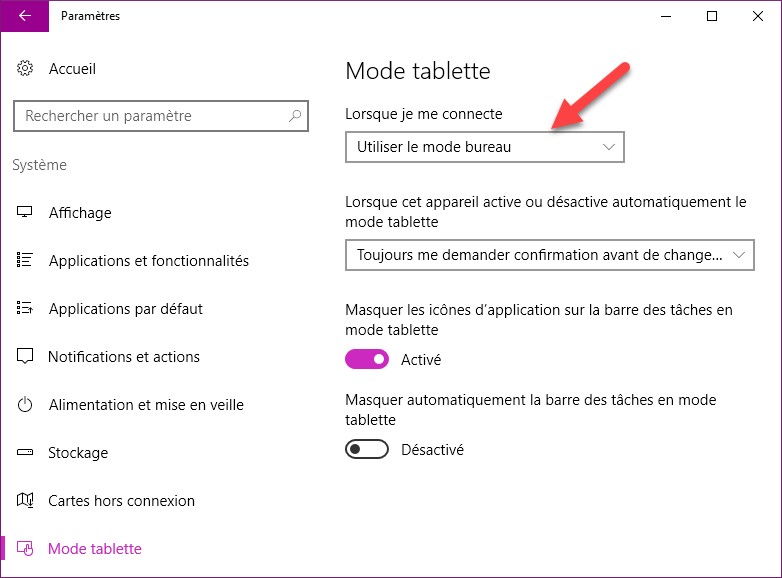Open the 'Utiliser le mode bureau' dropdown
Screen dimensions: 782x578
point(484,147)
